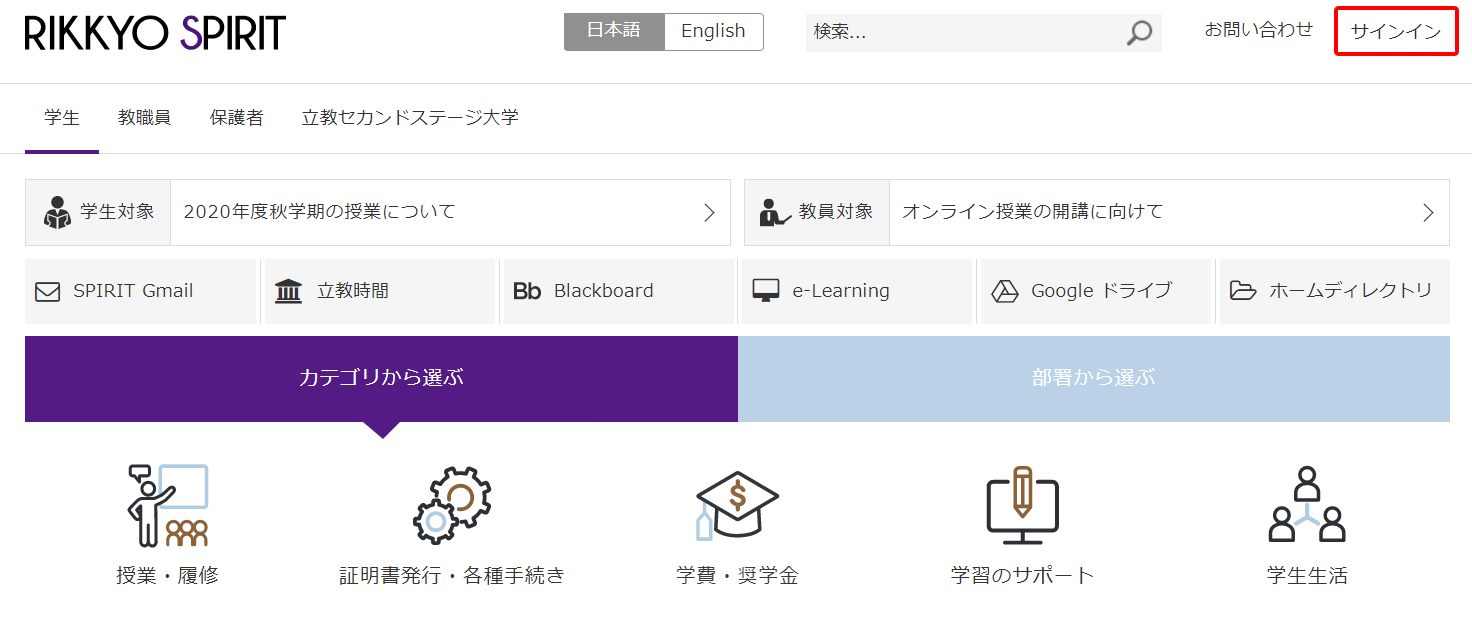1472x629 pixels.
Task: Click the faculty presenter icon
Action: point(773,212)
